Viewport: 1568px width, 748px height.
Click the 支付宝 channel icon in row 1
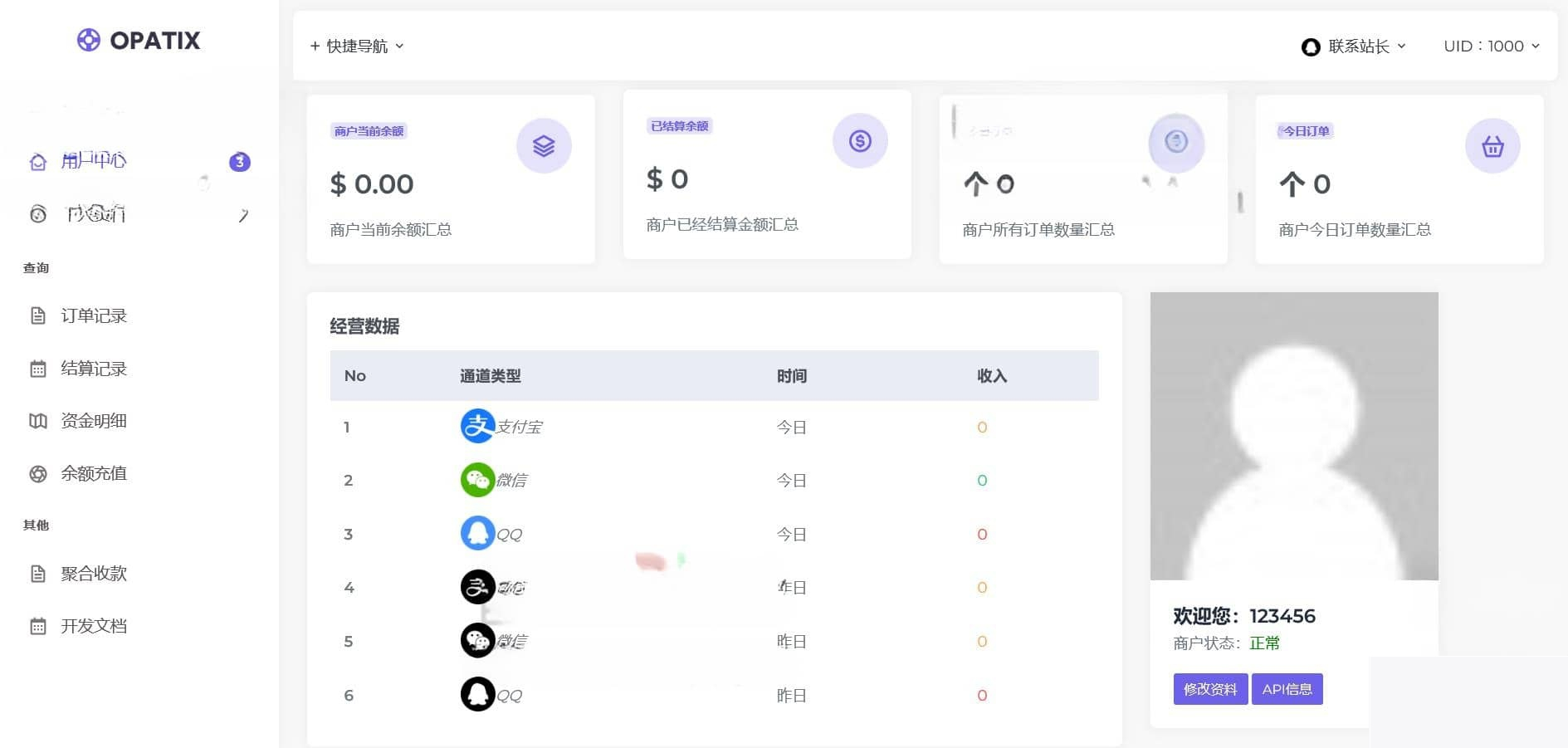(x=477, y=426)
